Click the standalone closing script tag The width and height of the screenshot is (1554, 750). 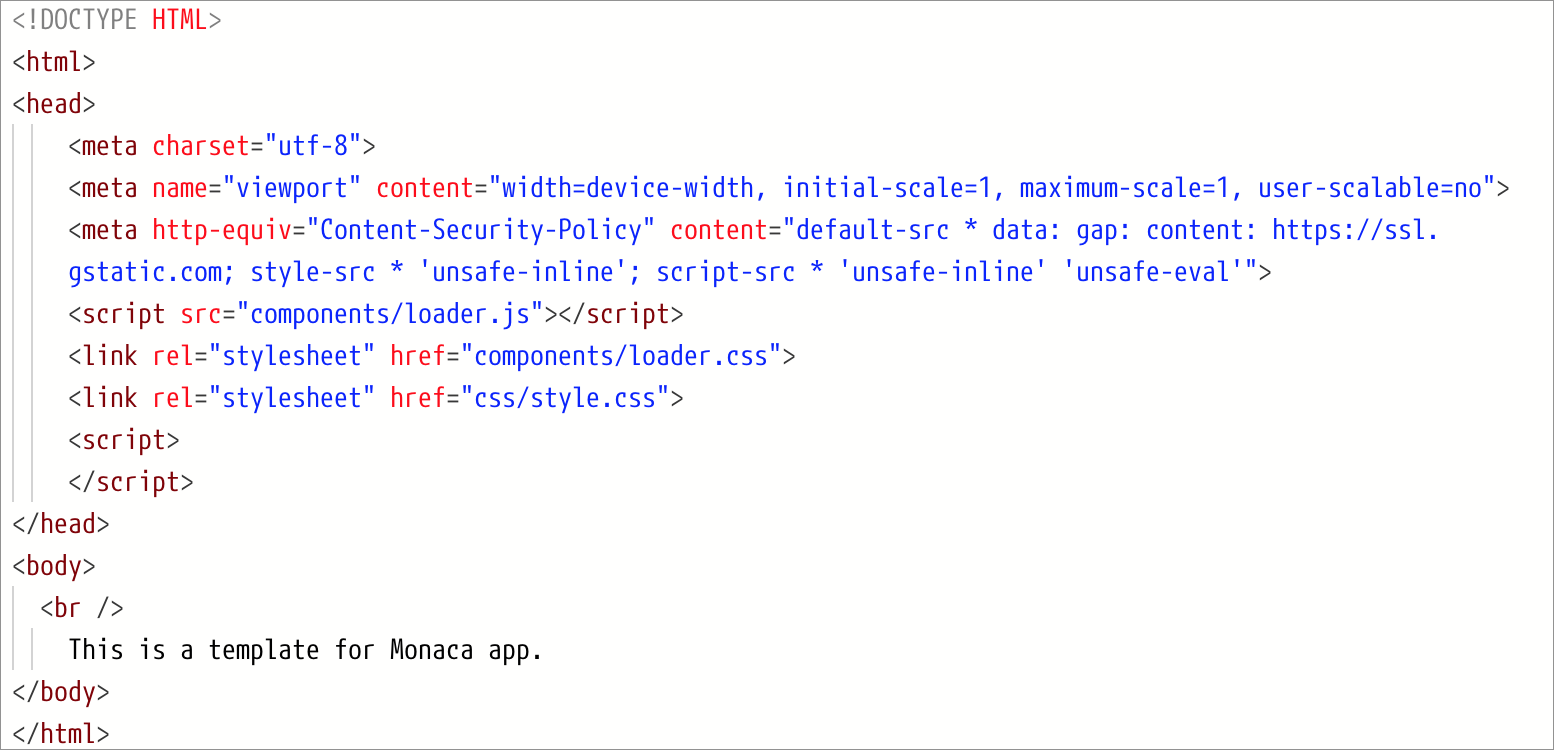click(x=131, y=482)
